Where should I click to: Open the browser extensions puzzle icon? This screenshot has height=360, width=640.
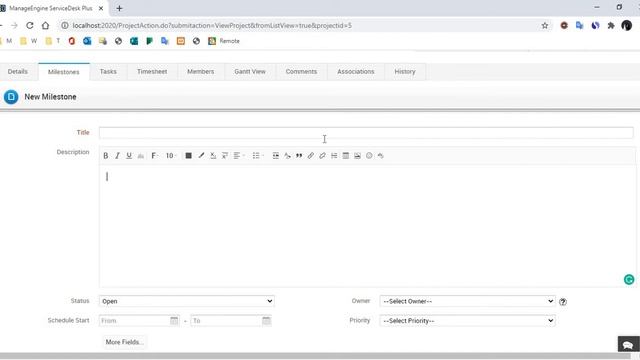[x=611, y=25]
